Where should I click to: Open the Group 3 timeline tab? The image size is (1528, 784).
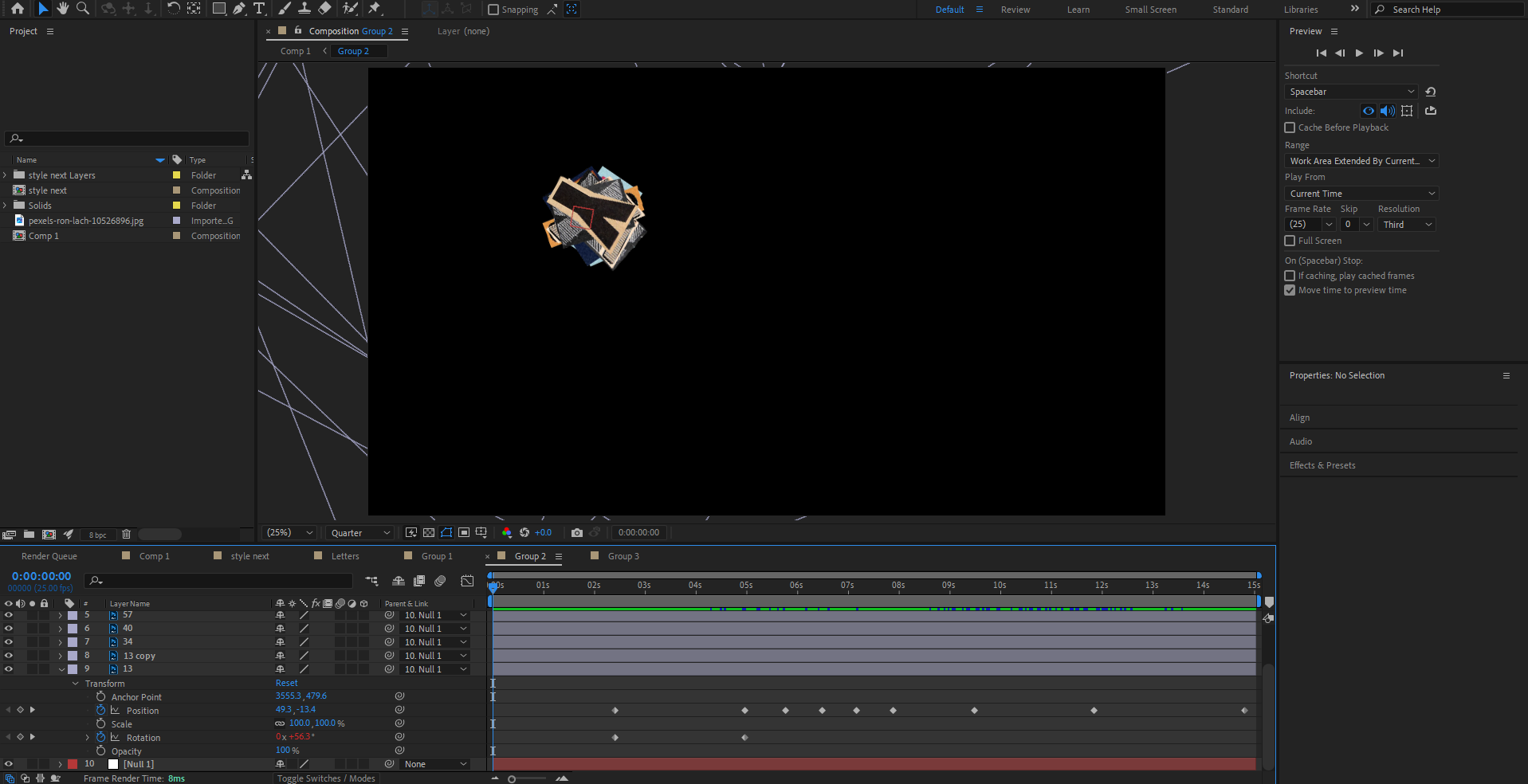623,556
